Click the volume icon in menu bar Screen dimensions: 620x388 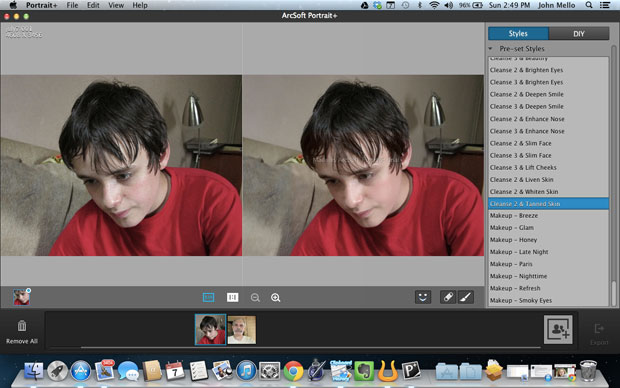(448, 5)
